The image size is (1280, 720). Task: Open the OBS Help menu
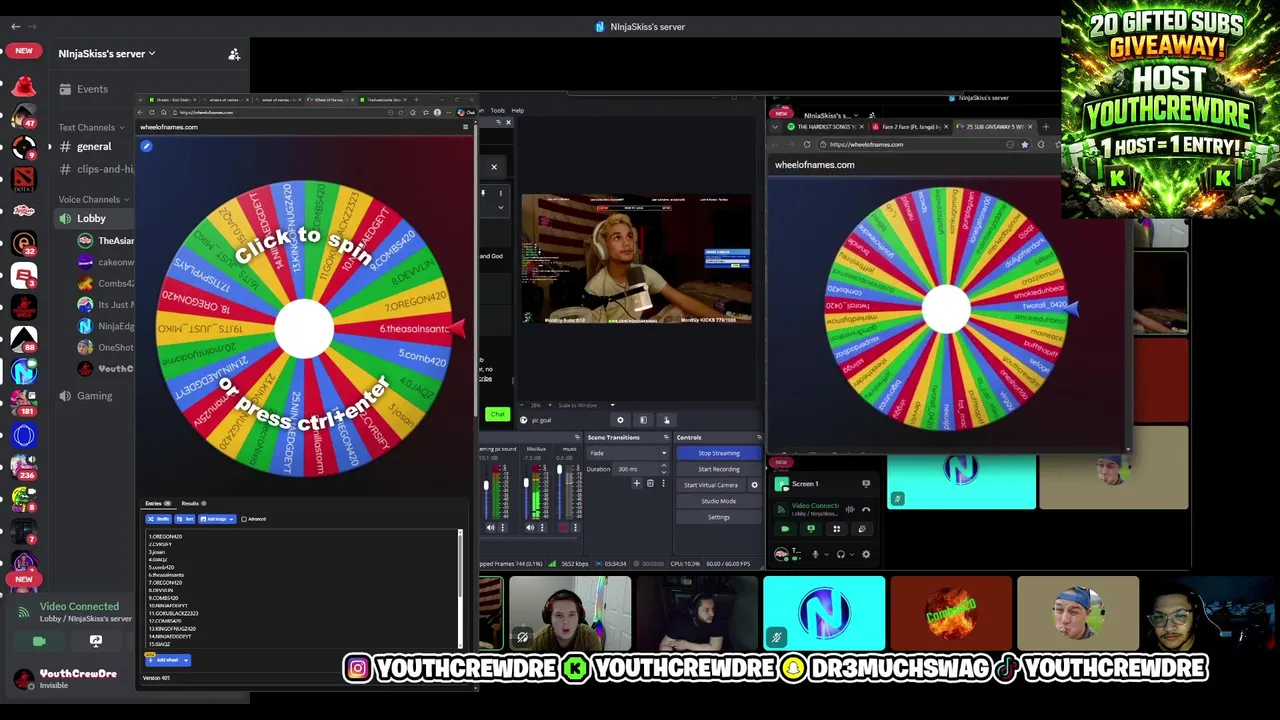point(517,110)
